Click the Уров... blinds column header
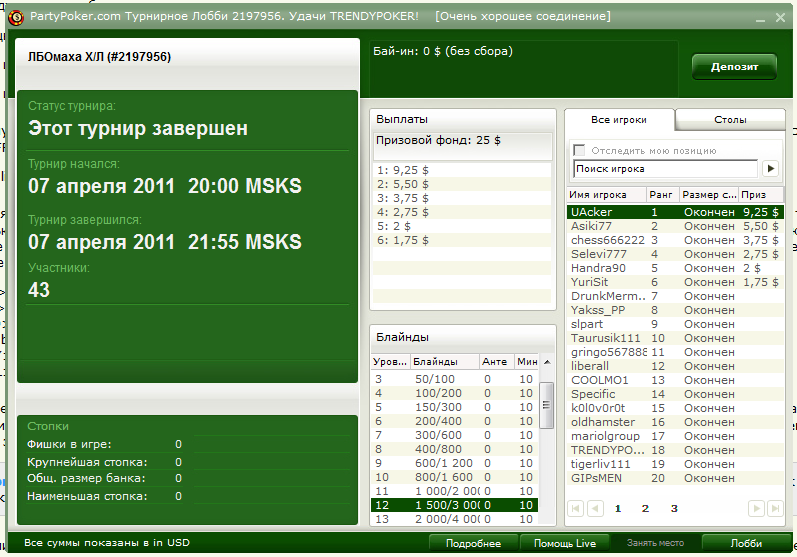Screen dimensions: 797x557 390,362
